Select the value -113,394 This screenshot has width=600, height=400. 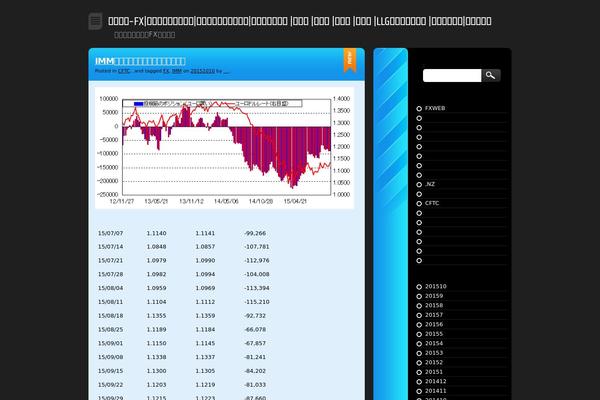(256, 288)
